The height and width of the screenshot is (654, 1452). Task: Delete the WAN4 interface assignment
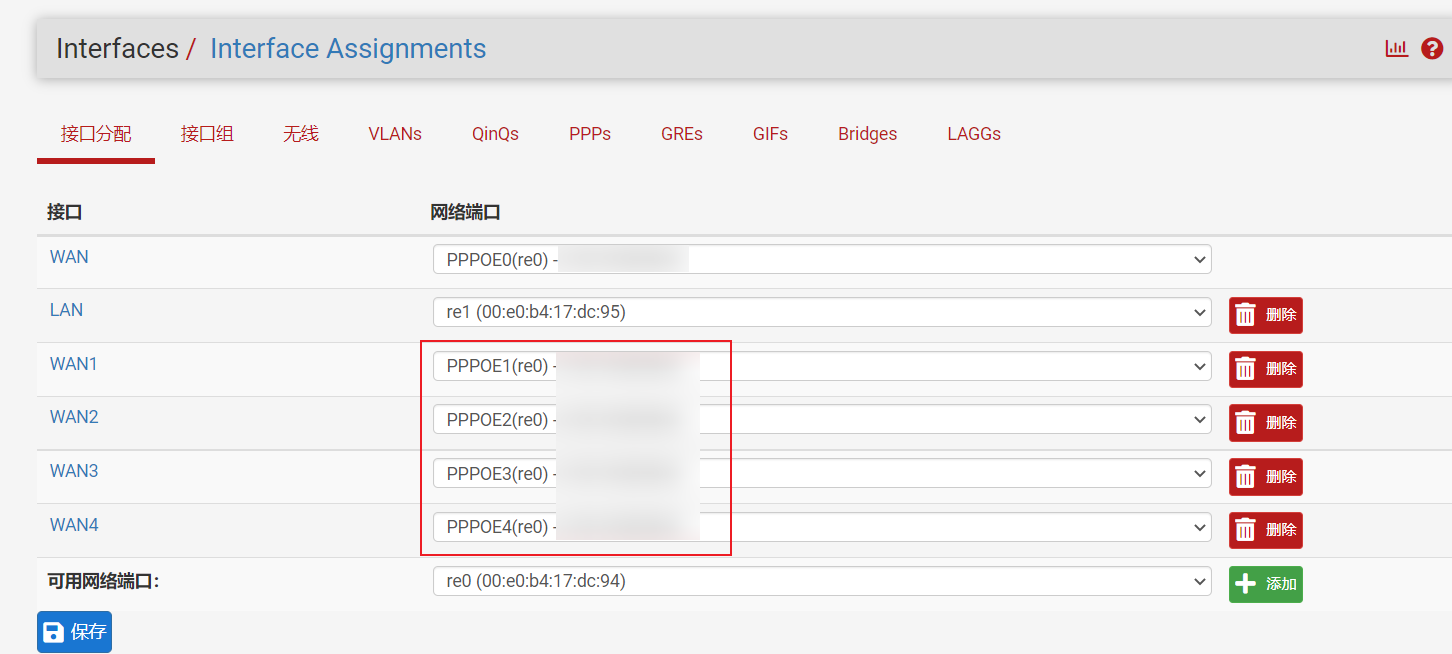point(1265,530)
